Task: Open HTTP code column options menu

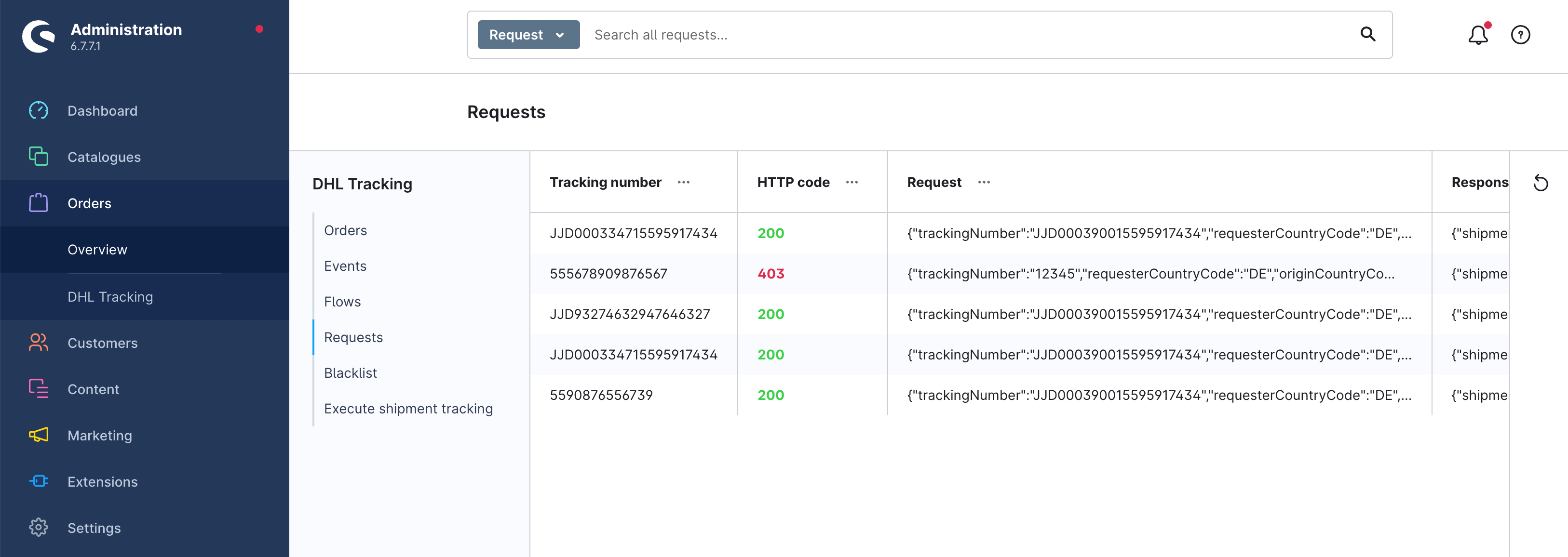Action: coord(852,183)
